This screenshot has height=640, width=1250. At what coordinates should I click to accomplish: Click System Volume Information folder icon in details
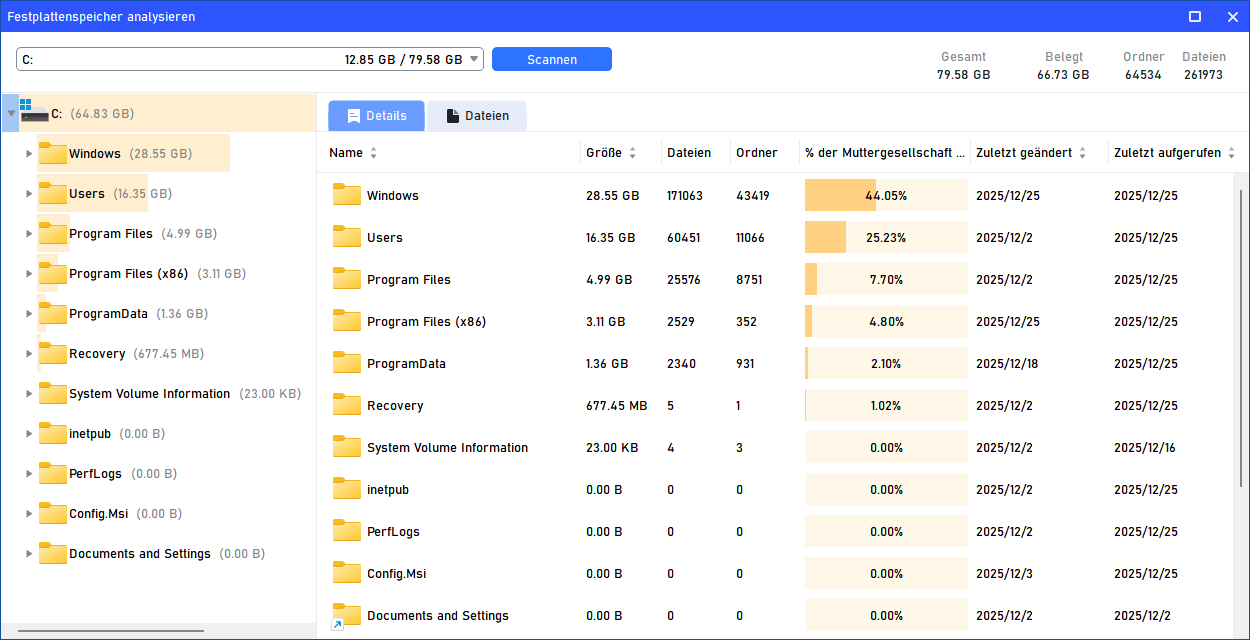click(x=346, y=447)
